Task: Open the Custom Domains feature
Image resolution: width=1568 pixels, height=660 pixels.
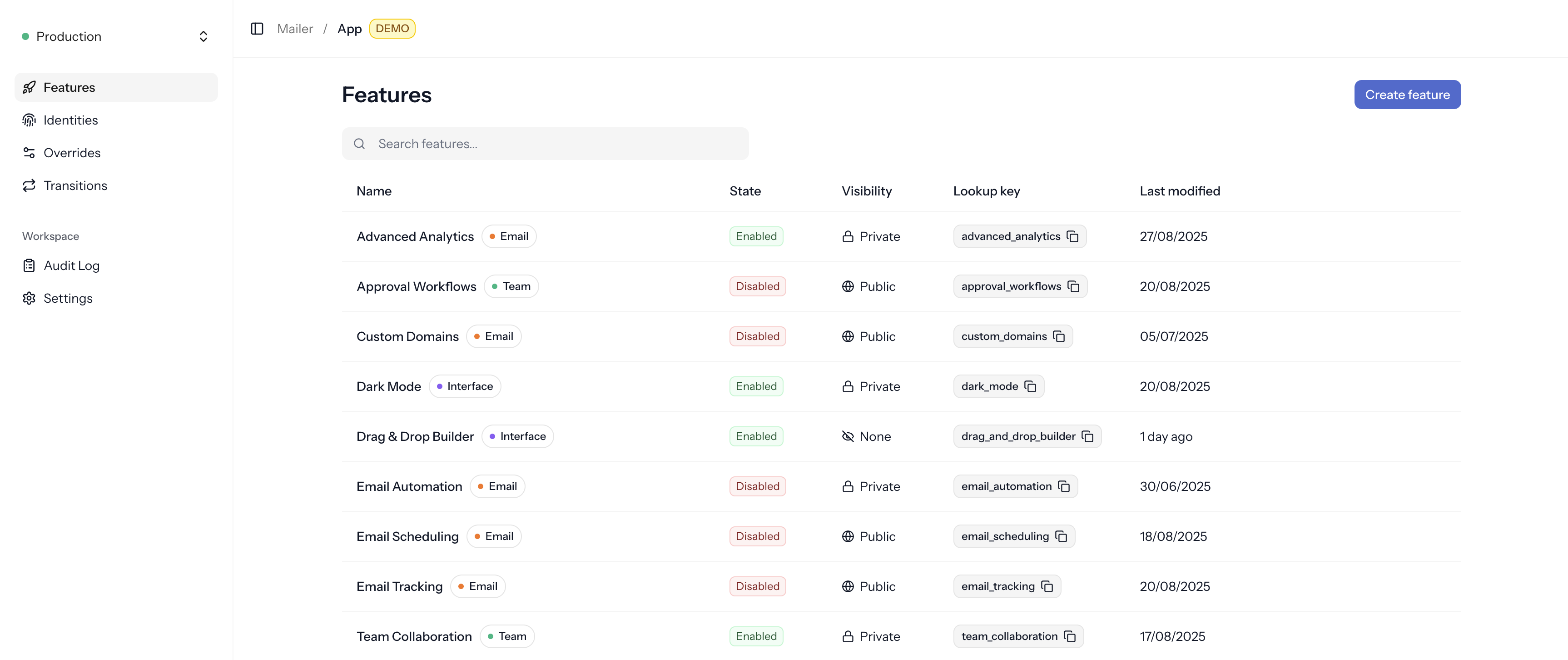Action: click(407, 336)
